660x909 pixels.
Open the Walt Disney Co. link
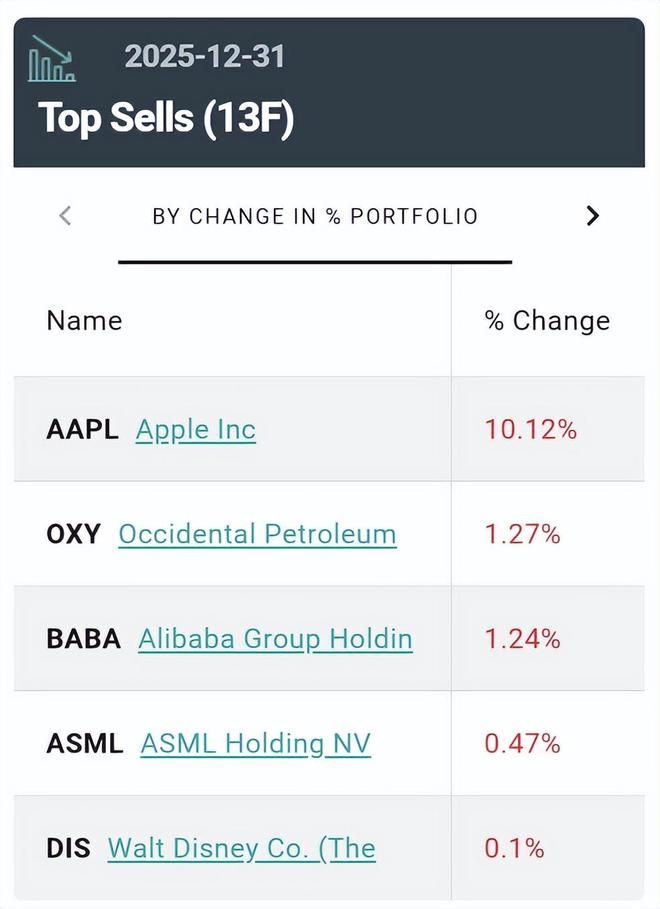click(x=241, y=848)
